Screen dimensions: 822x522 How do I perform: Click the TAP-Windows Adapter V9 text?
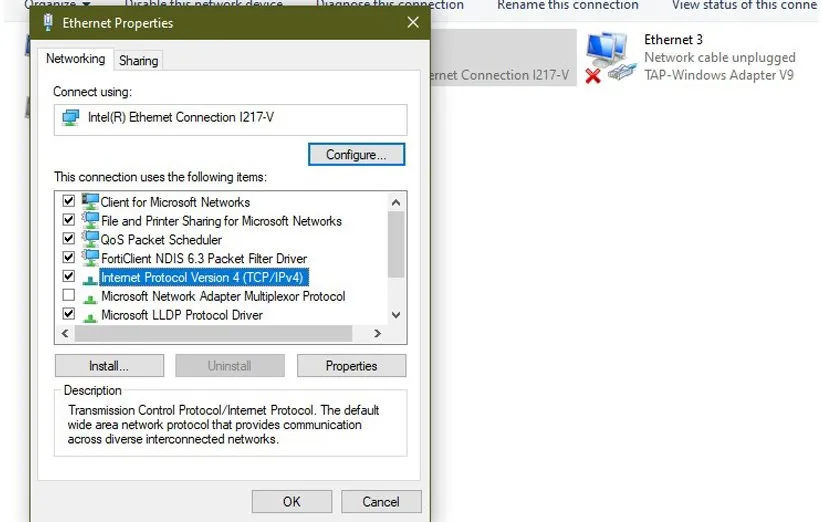tap(719, 75)
